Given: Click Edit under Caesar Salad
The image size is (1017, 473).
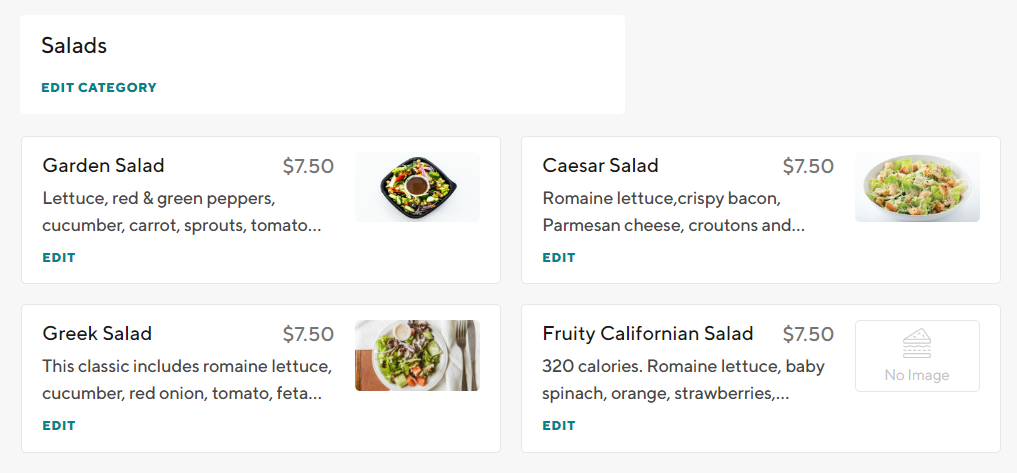Looking at the screenshot, I should [x=559, y=257].
